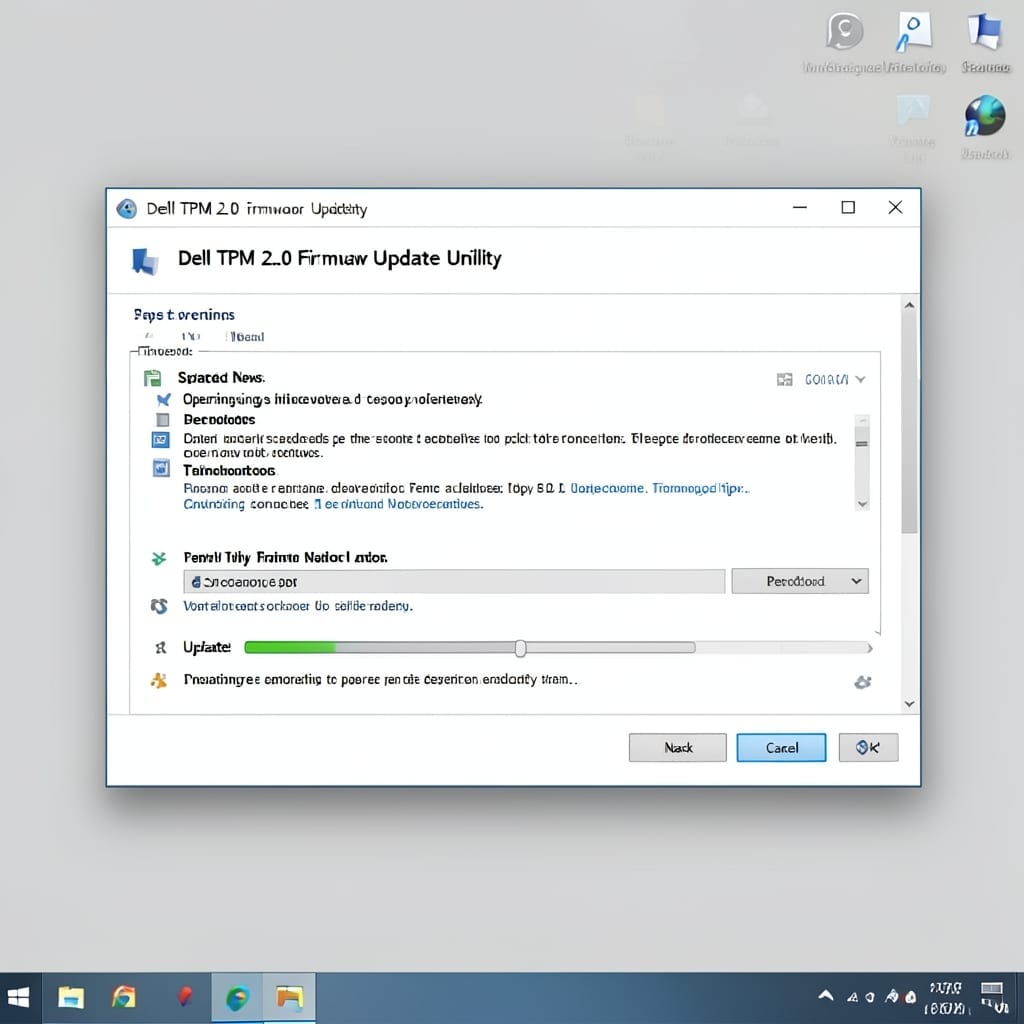
Task: Click the Carel button
Action: click(x=781, y=747)
